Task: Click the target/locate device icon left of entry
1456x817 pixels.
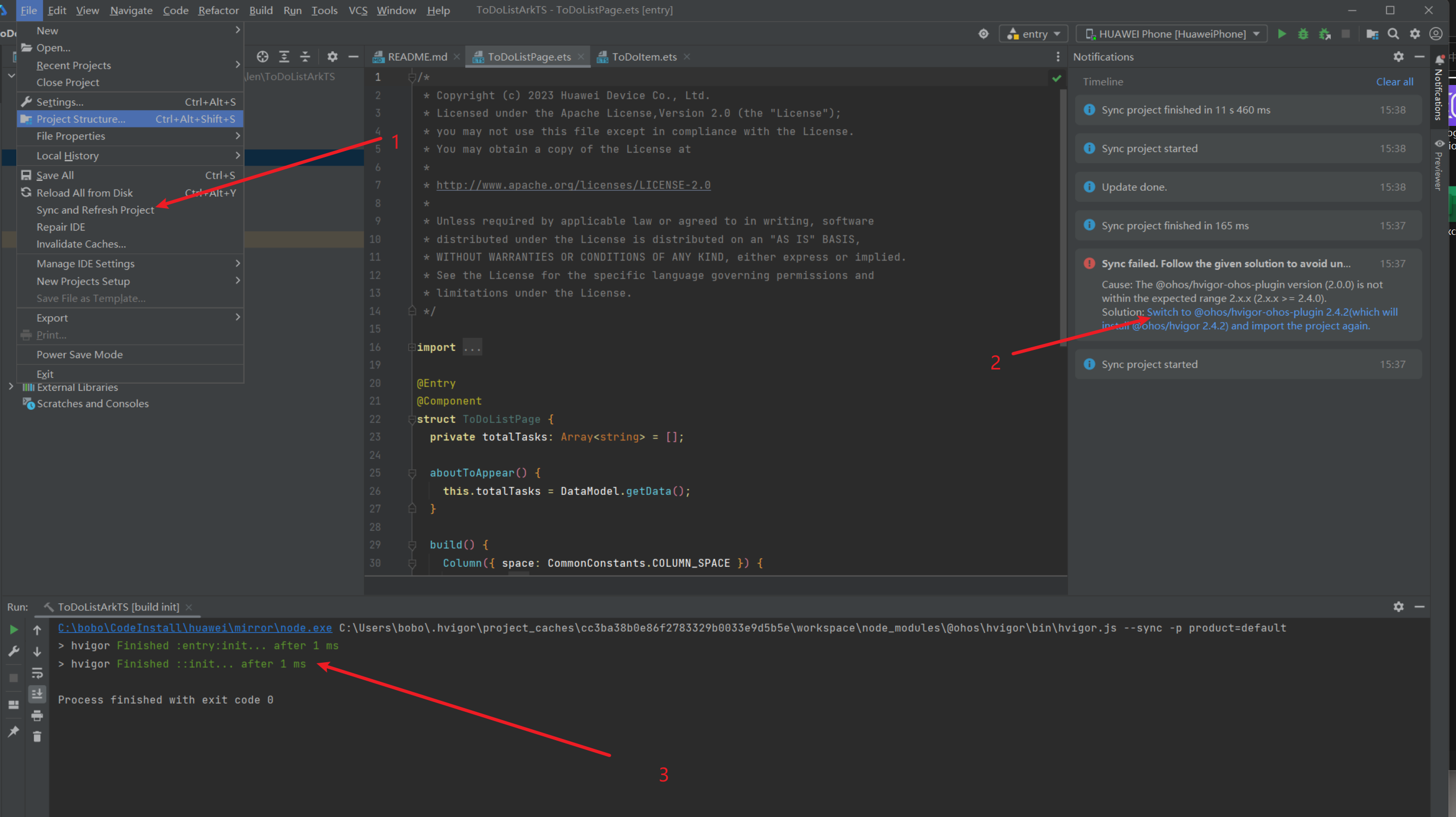Action: click(x=984, y=34)
